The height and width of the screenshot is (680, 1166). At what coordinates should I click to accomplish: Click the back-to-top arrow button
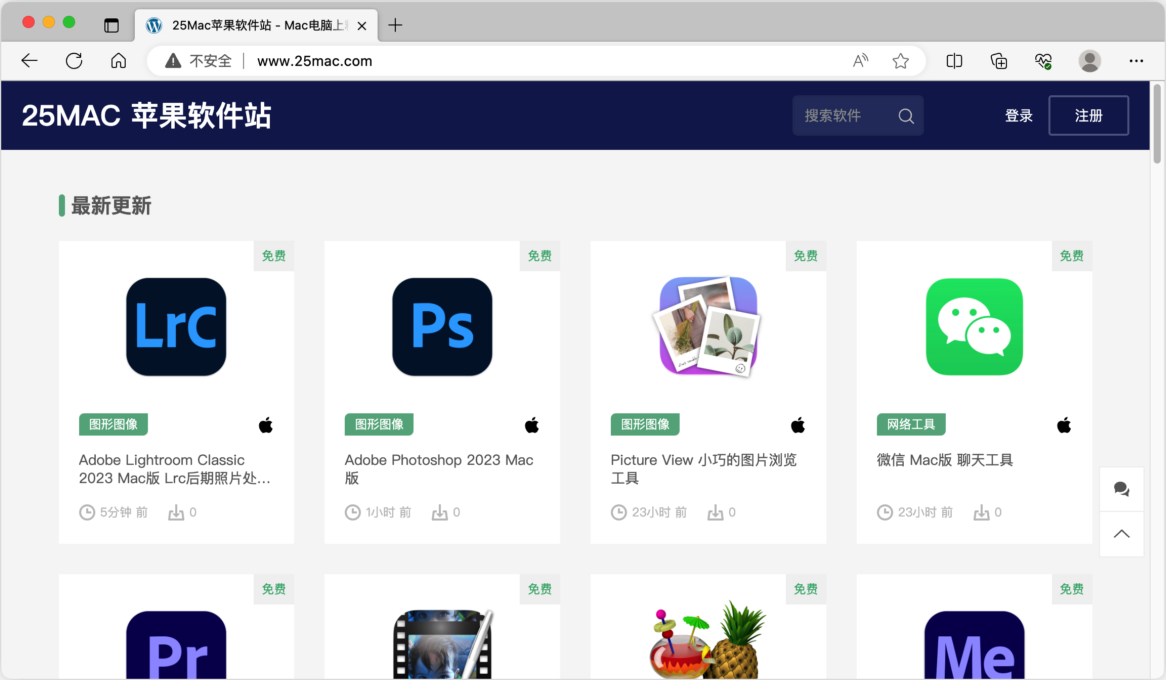coord(1121,533)
